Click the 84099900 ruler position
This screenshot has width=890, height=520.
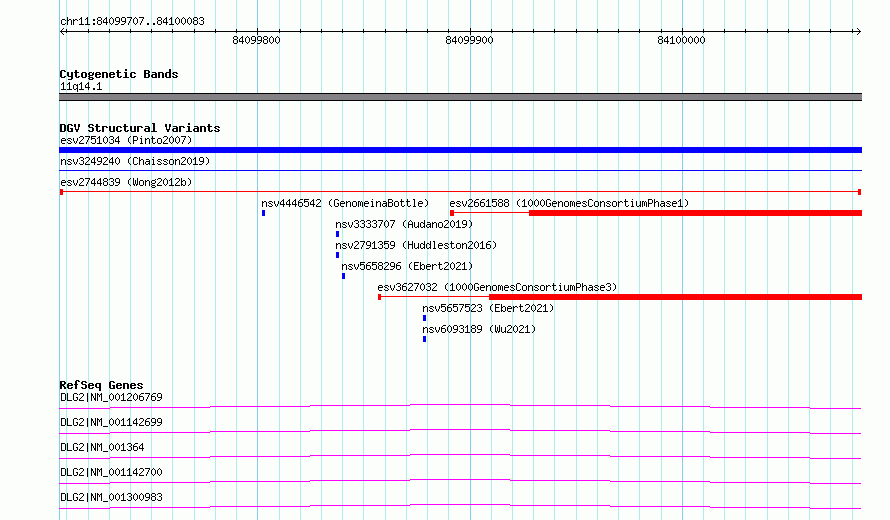pyautogui.click(x=469, y=40)
